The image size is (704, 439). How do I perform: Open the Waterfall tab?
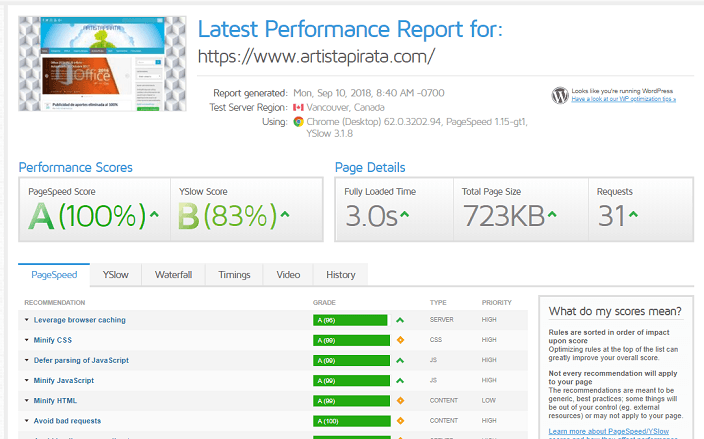pyautogui.click(x=173, y=275)
